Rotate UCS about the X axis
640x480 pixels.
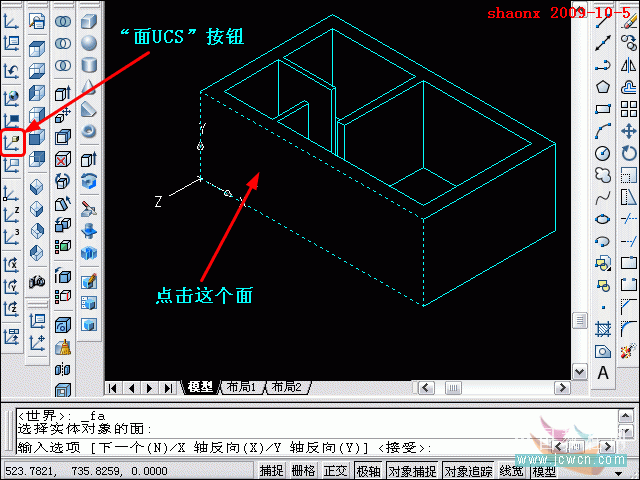(x=12, y=265)
